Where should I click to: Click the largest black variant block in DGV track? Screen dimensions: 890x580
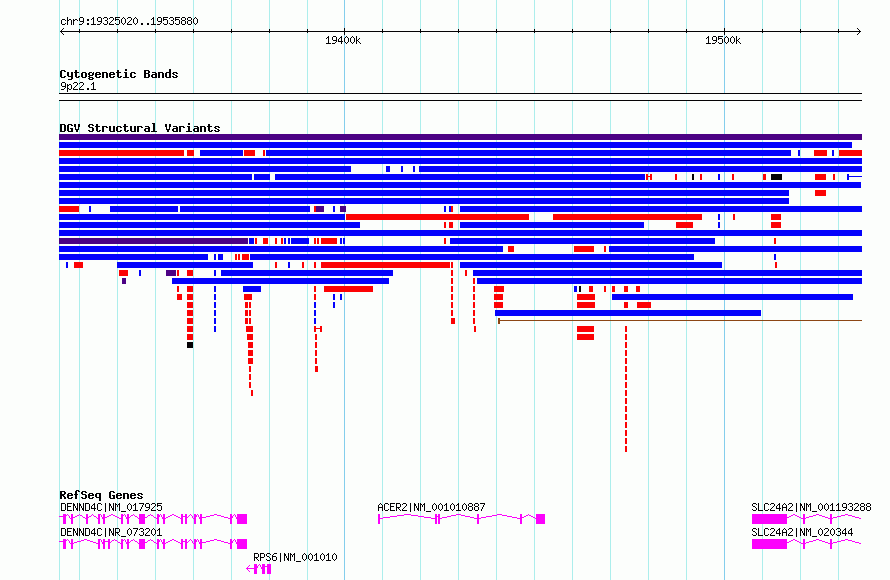tap(776, 177)
